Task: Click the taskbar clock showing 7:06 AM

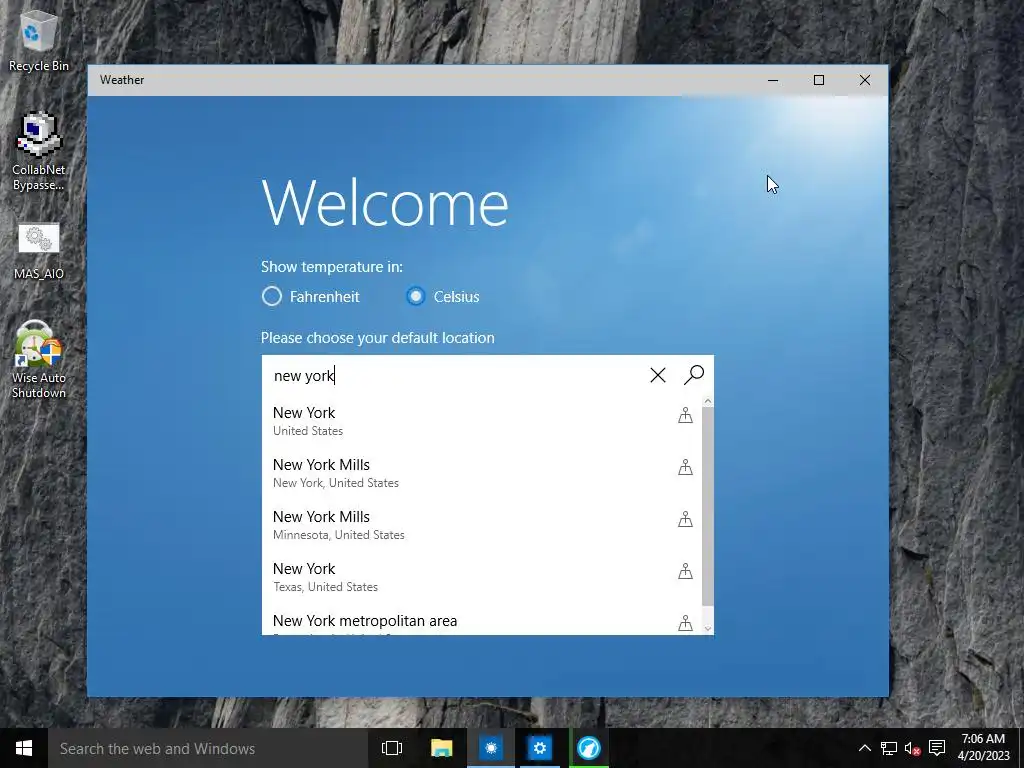Action: pyautogui.click(x=984, y=748)
